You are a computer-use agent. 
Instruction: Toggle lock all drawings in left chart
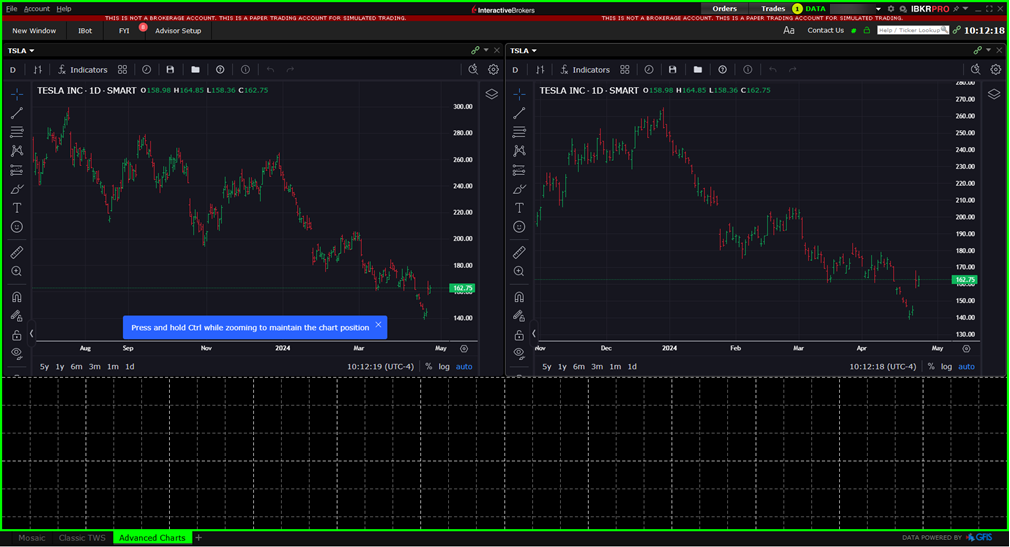[17, 335]
